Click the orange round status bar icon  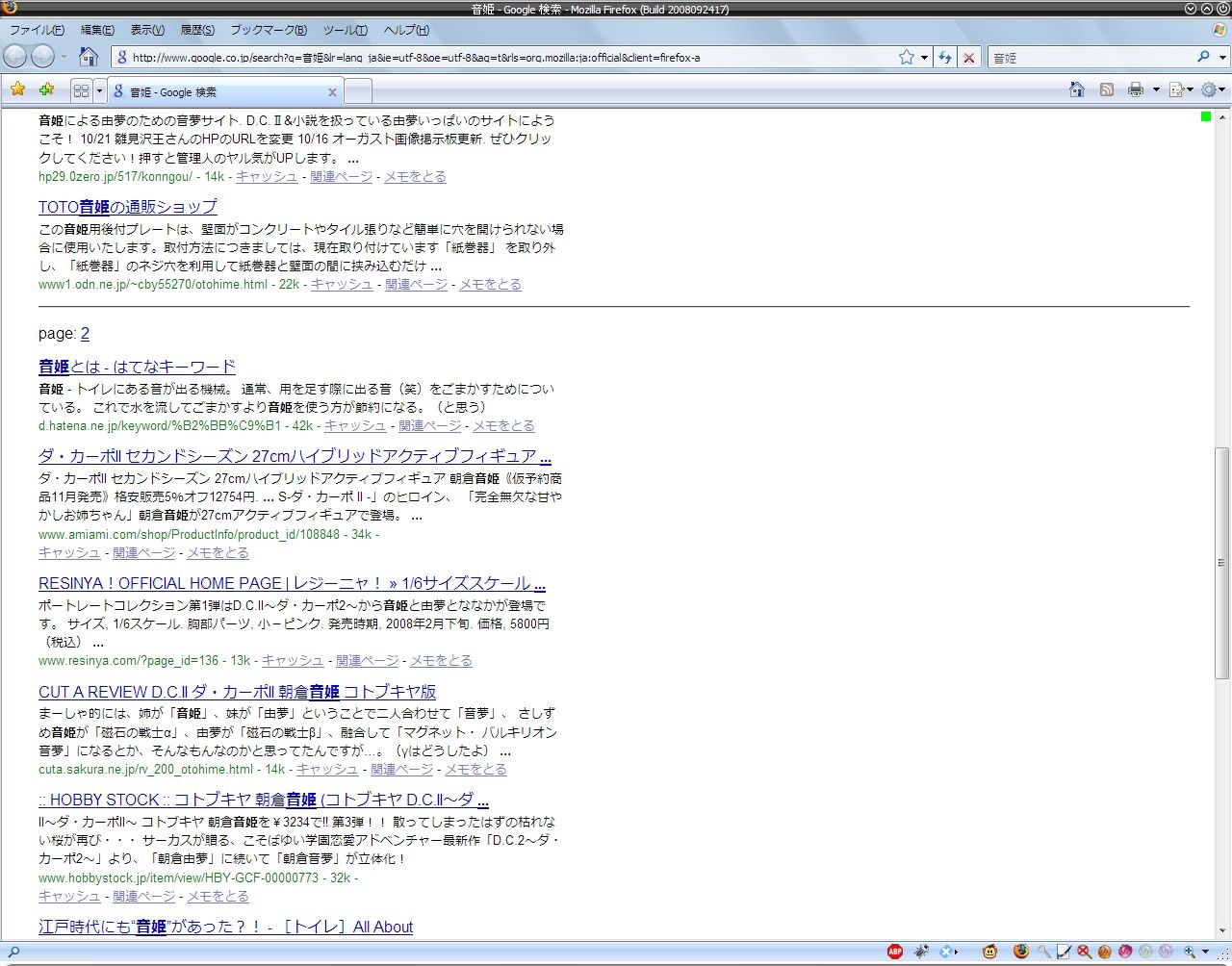click(1104, 952)
